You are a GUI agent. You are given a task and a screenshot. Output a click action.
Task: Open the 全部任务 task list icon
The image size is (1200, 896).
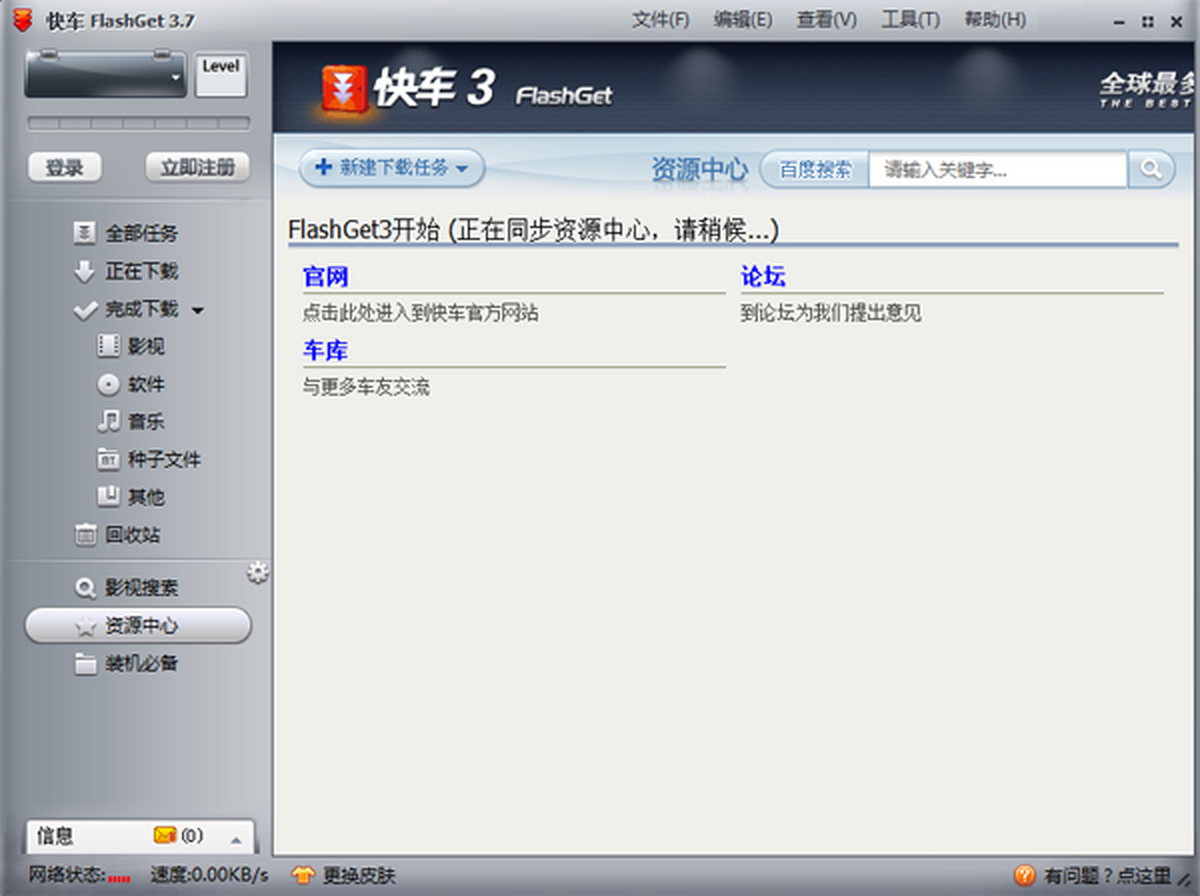coord(85,233)
